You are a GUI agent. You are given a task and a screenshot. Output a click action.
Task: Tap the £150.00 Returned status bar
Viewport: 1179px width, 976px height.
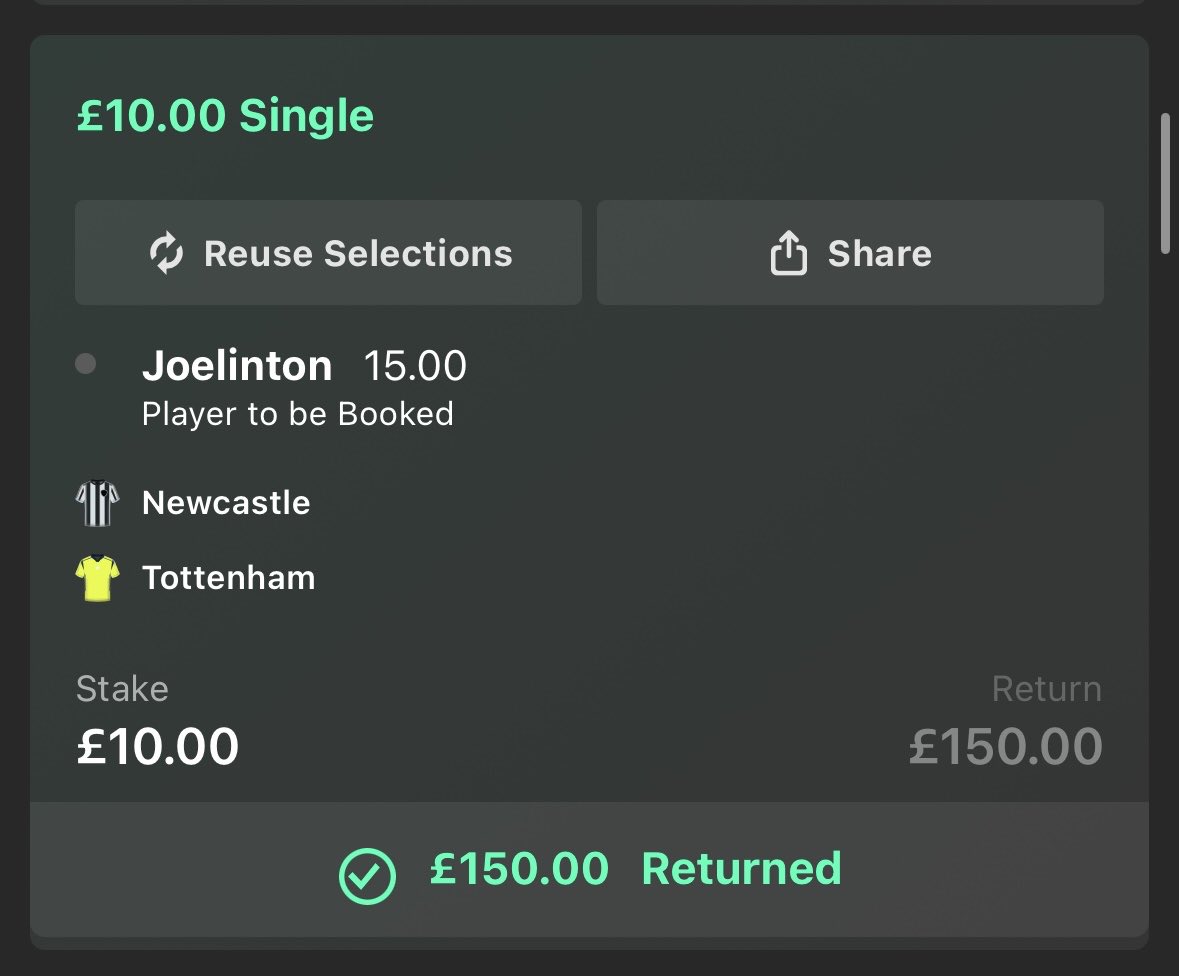[x=590, y=869]
